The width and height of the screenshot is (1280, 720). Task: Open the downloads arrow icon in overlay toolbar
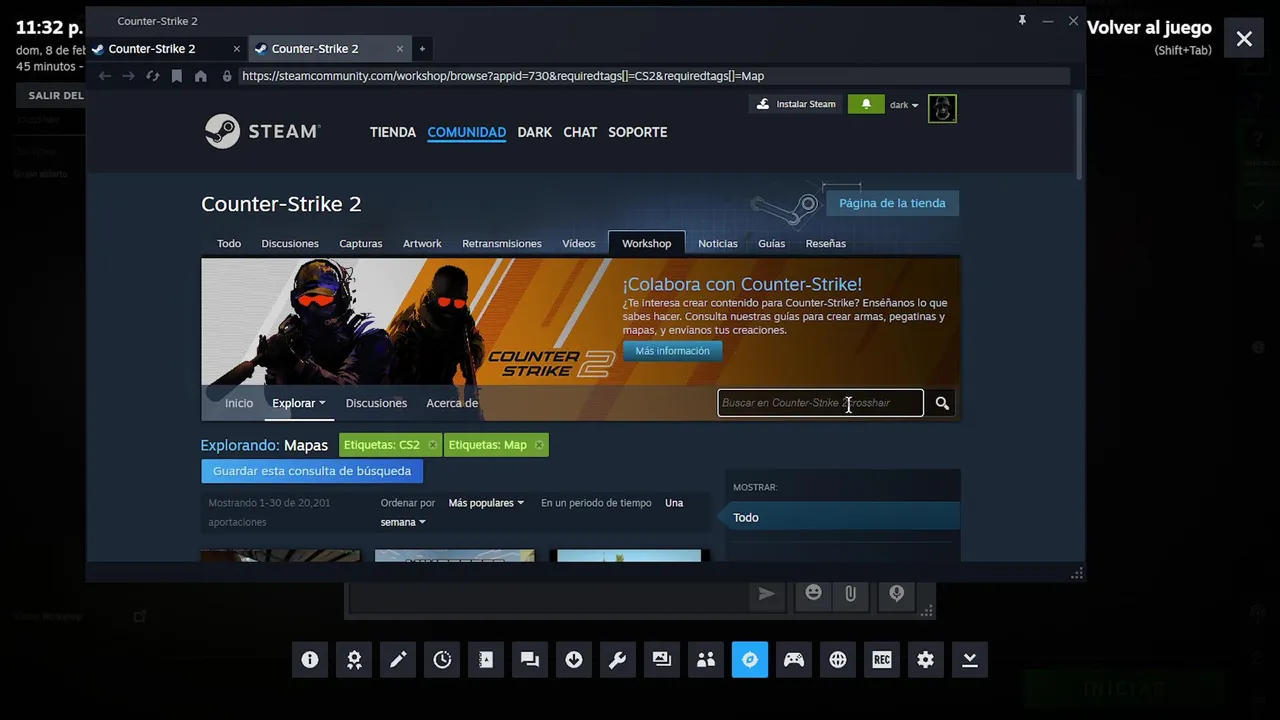point(574,660)
